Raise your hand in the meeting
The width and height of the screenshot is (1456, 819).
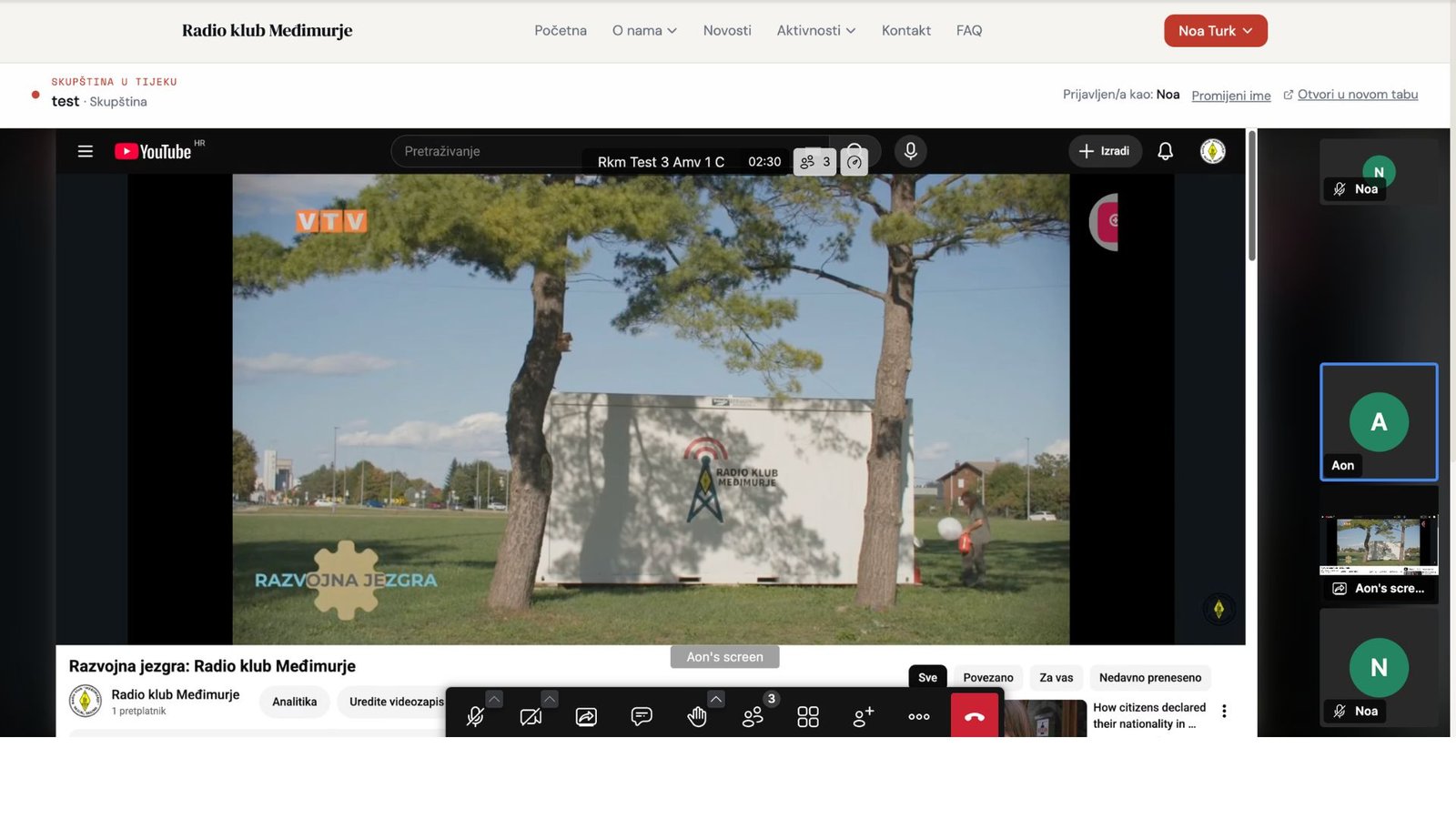coord(697,717)
